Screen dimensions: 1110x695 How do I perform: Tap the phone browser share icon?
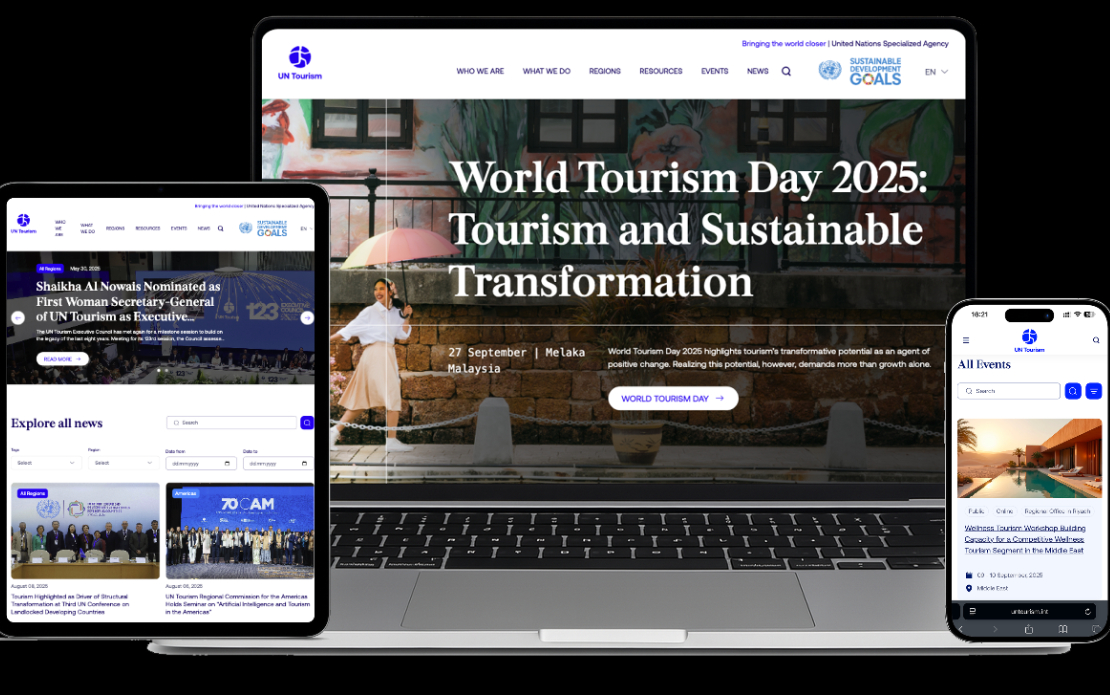(1029, 629)
